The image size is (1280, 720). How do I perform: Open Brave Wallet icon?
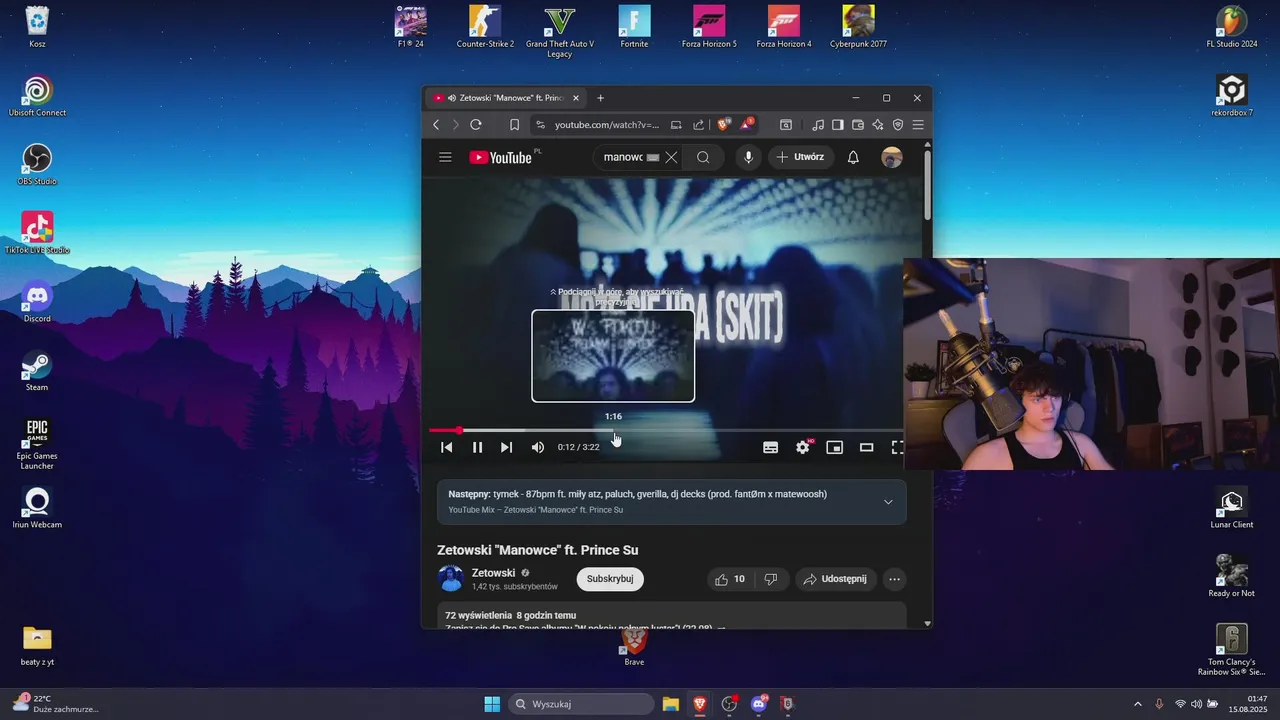coord(858,125)
